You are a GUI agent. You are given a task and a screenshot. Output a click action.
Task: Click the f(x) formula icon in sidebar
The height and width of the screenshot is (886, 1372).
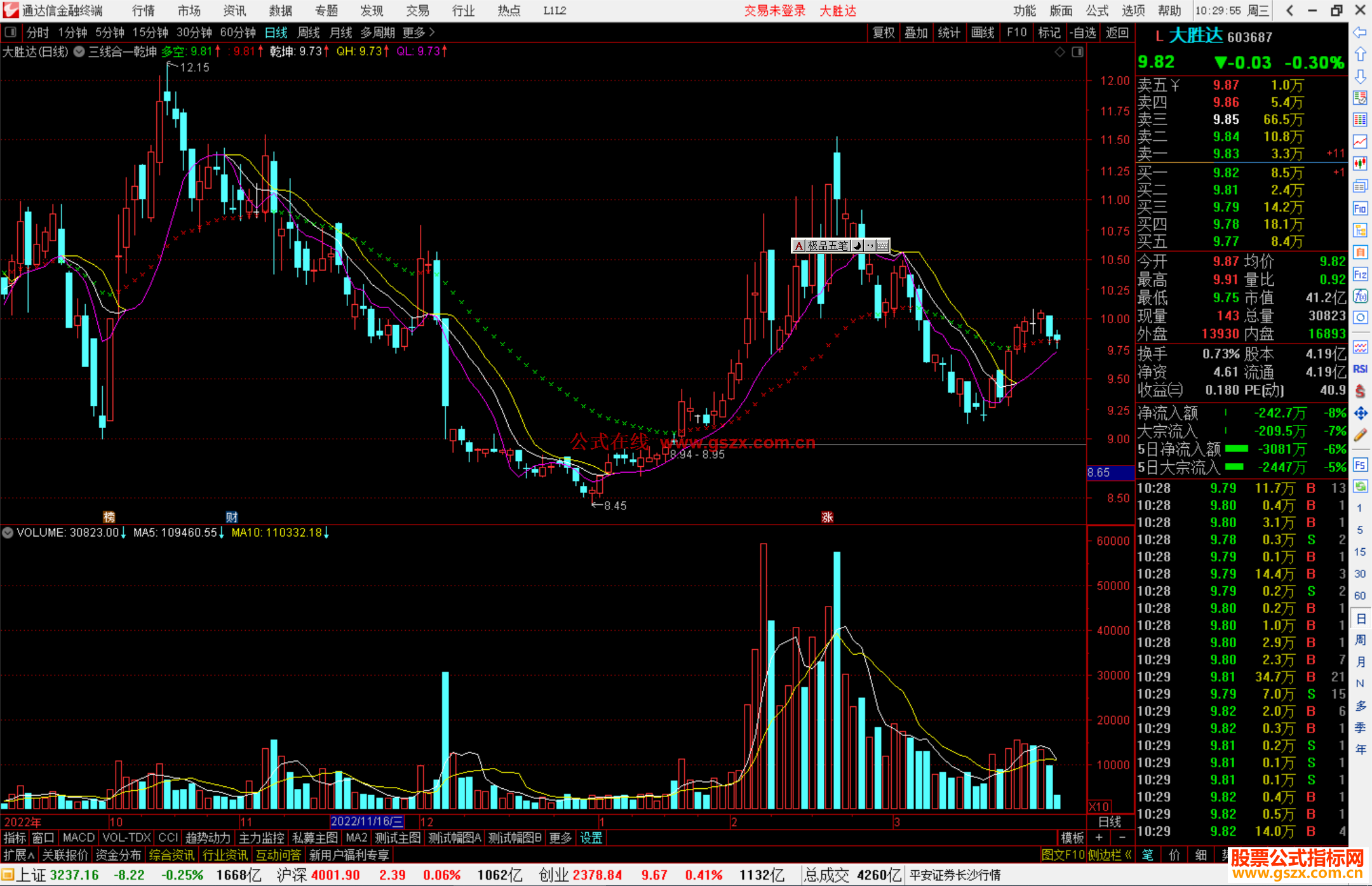coord(1360,297)
